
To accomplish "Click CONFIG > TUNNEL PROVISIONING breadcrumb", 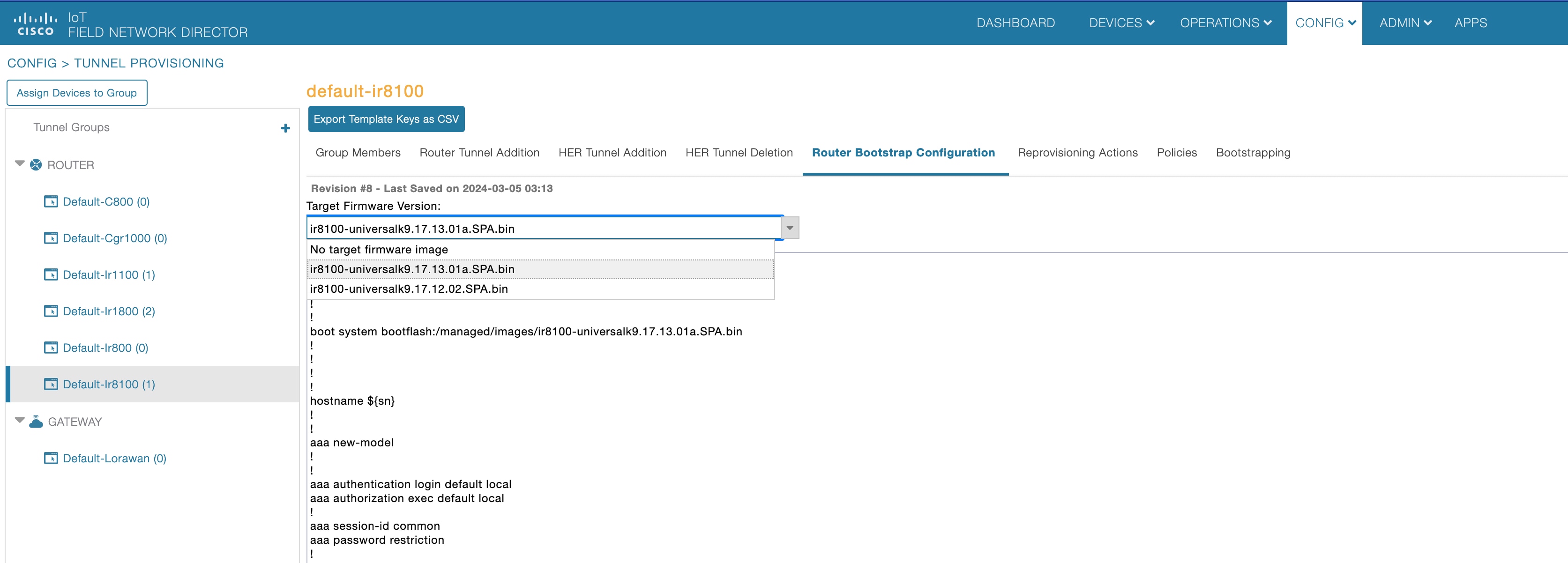I will tap(116, 63).
